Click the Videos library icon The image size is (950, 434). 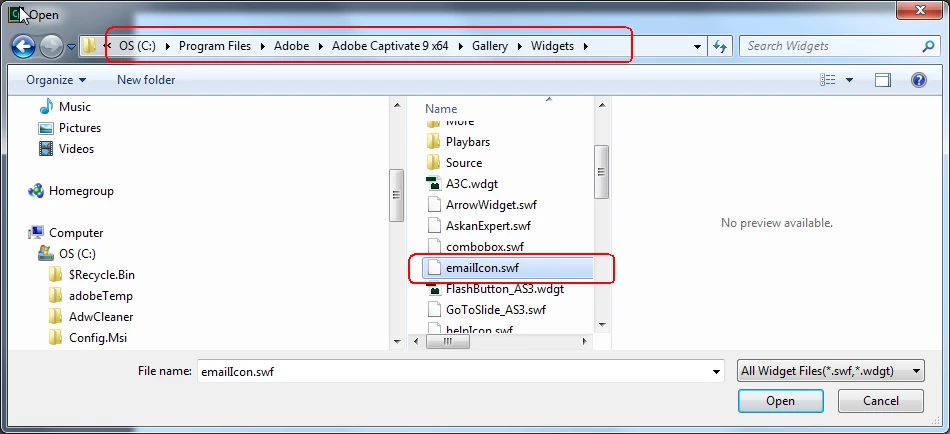pos(46,149)
